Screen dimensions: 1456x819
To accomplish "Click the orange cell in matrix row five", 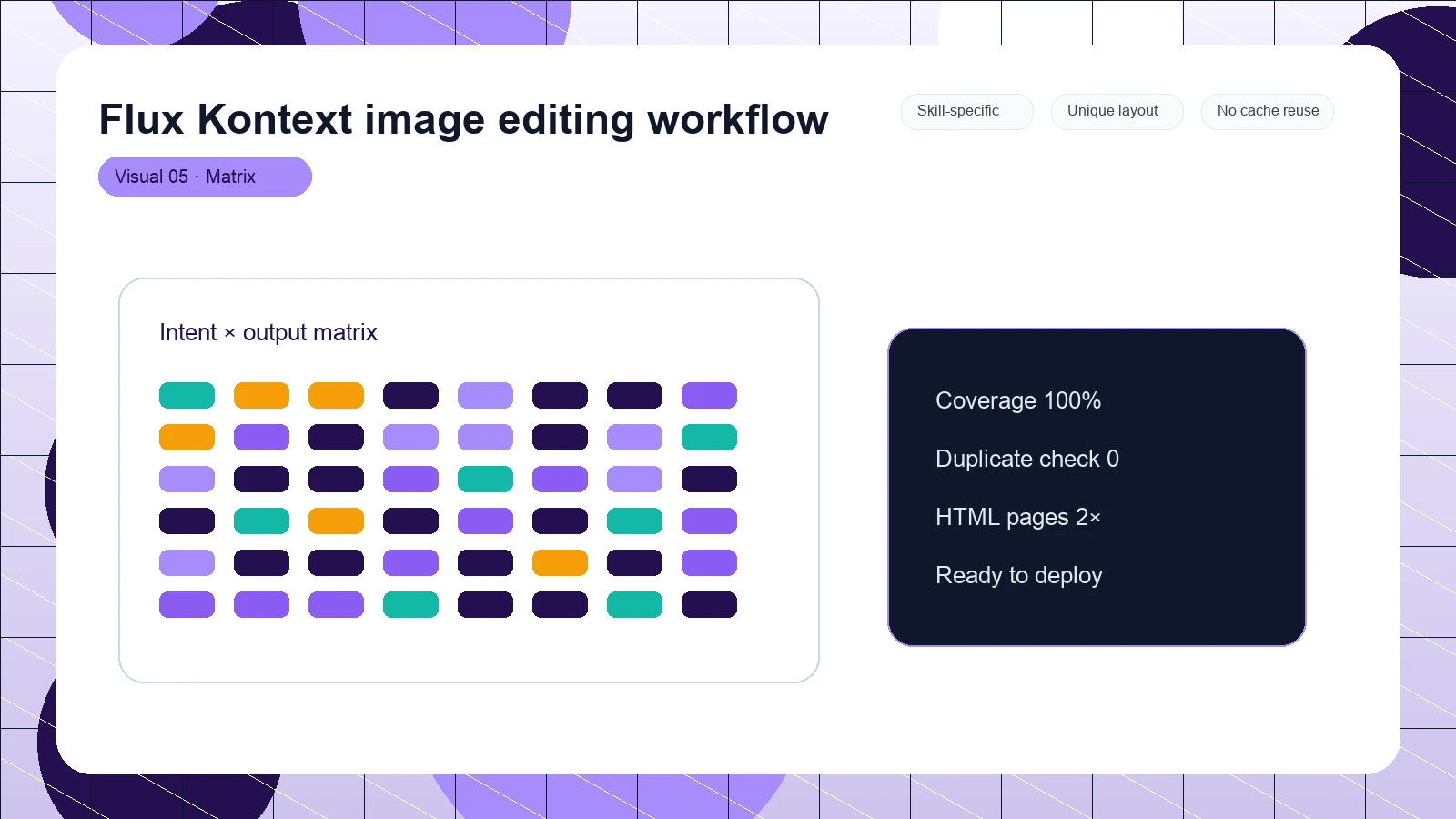I will pyautogui.click(x=560, y=563).
